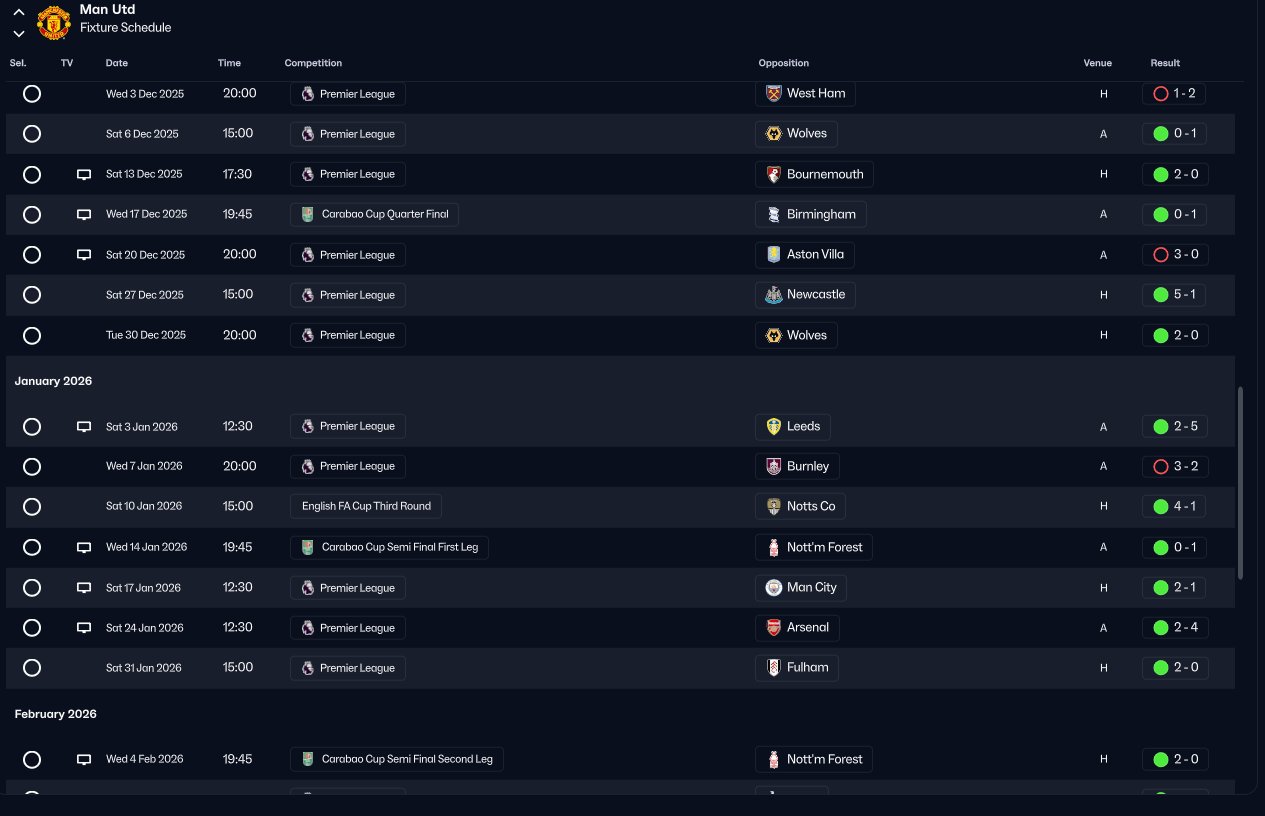Open the 2 - 1 Man City result
The image size is (1265, 816).
pyautogui.click(x=1174, y=587)
